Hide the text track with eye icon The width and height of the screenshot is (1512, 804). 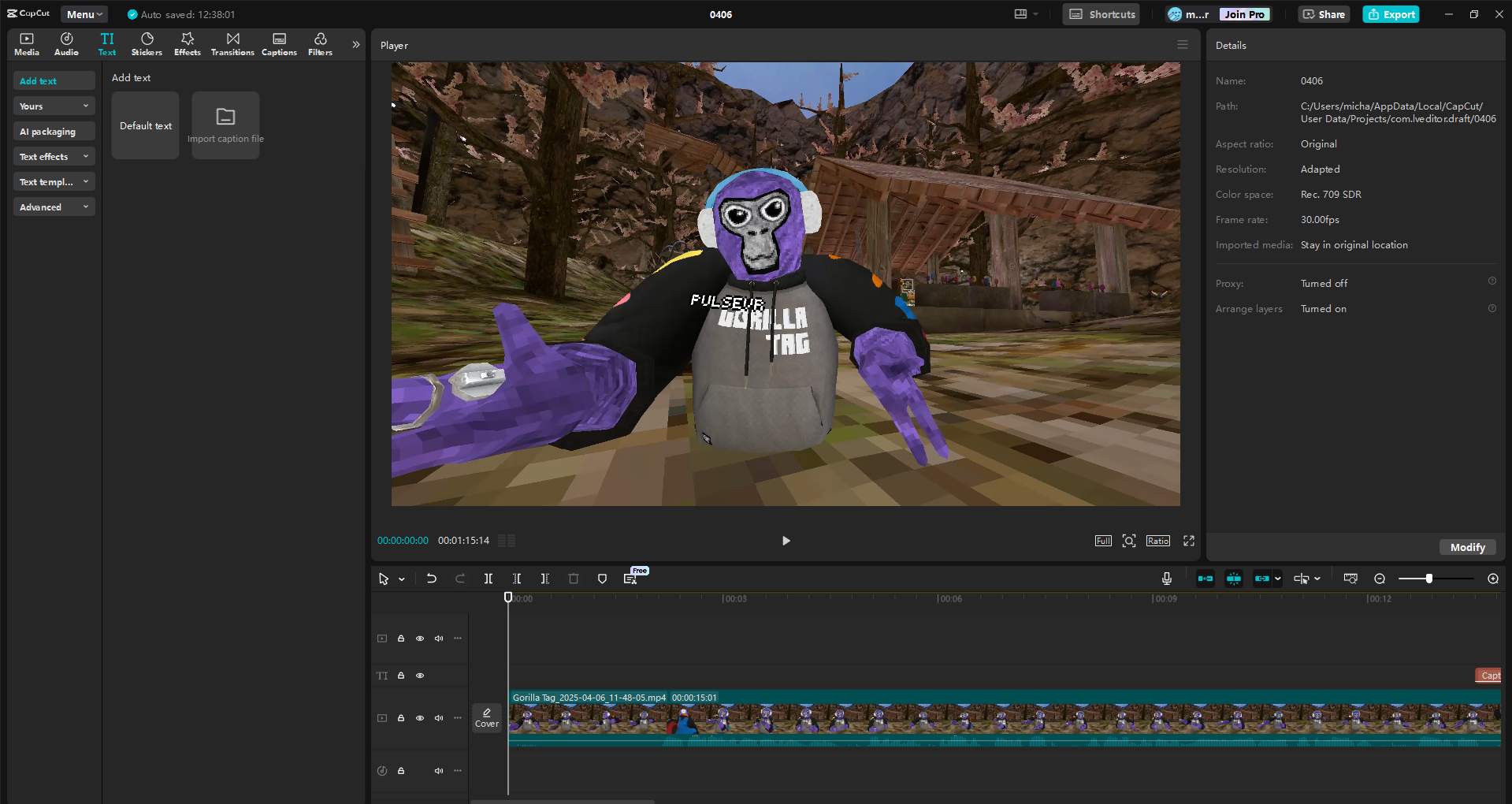click(420, 676)
